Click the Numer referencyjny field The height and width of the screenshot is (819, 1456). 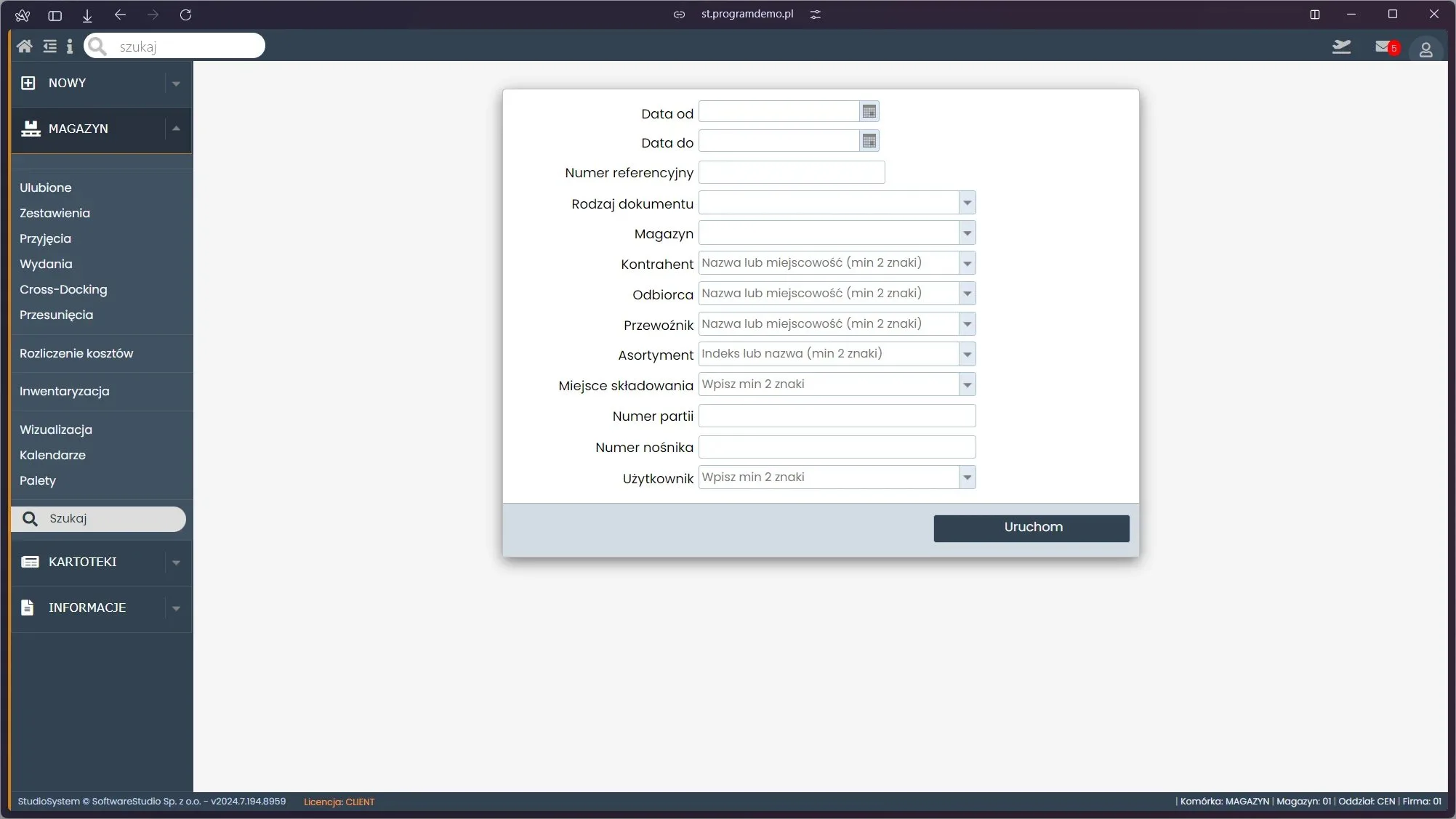point(792,172)
